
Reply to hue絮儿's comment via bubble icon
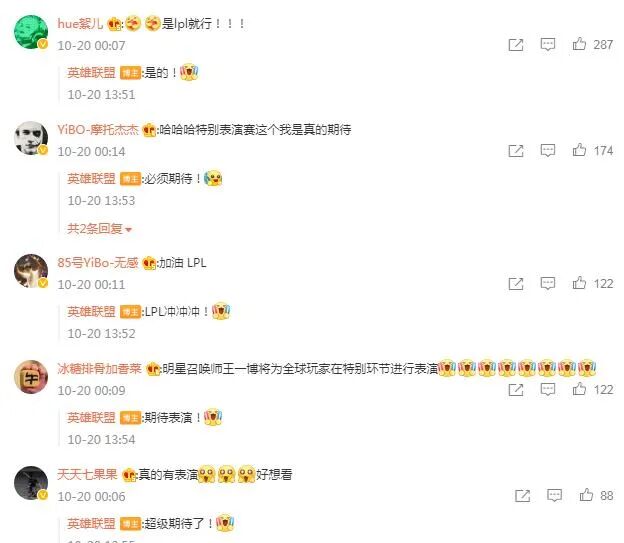pyautogui.click(x=548, y=44)
